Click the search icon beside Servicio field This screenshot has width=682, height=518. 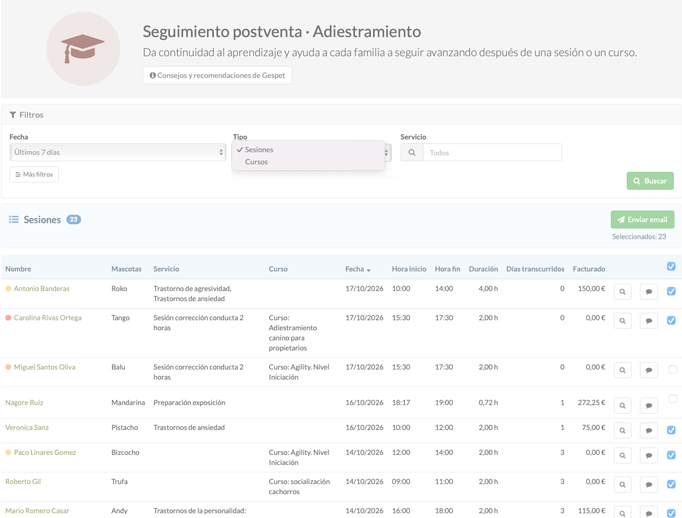coord(412,153)
